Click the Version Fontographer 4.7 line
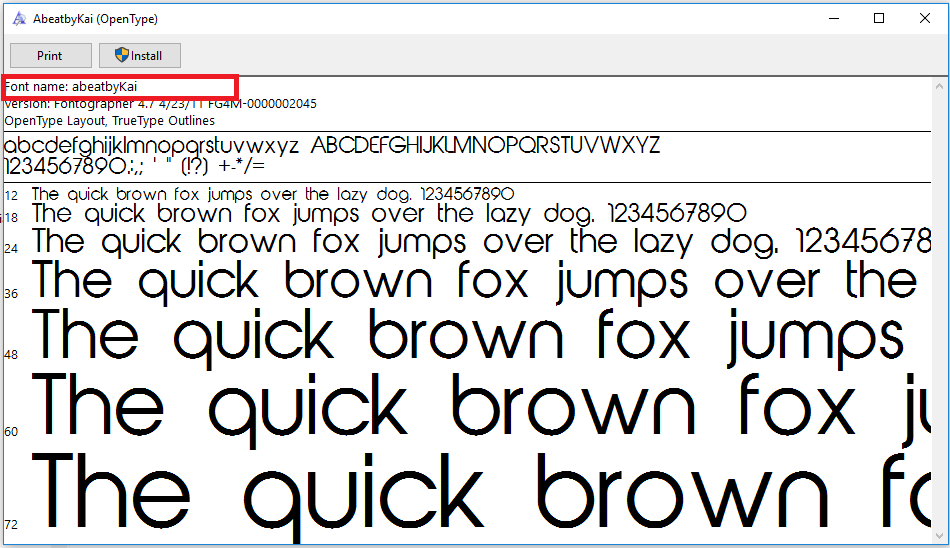Image resolution: width=950 pixels, height=548 pixels. (x=161, y=104)
